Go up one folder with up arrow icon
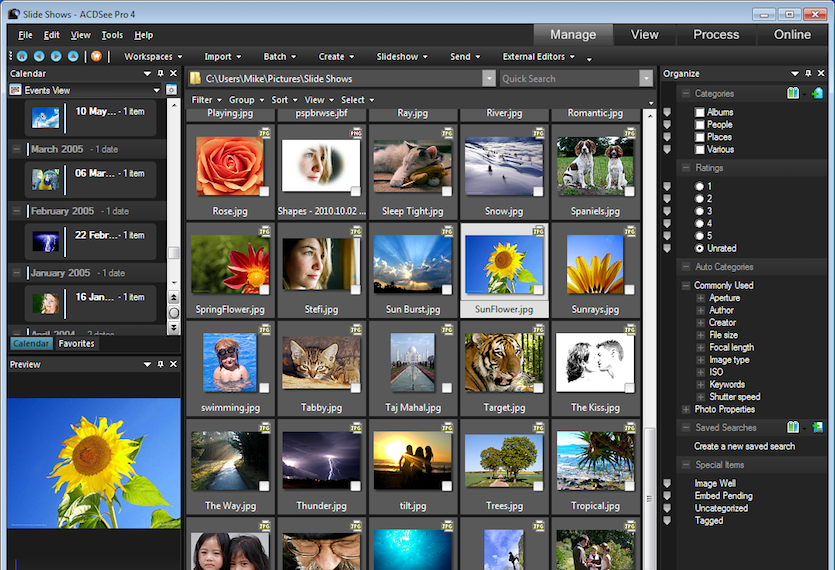 point(73,56)
